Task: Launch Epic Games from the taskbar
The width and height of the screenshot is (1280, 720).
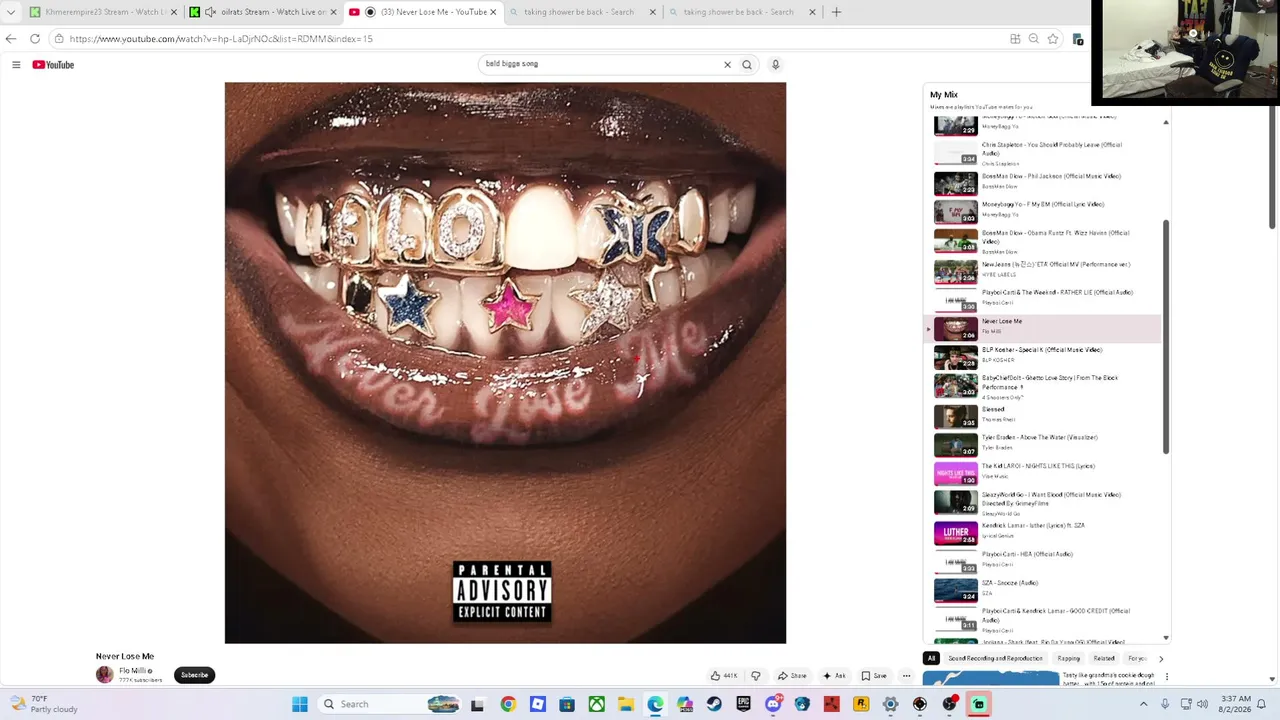Action: (743, 704)
